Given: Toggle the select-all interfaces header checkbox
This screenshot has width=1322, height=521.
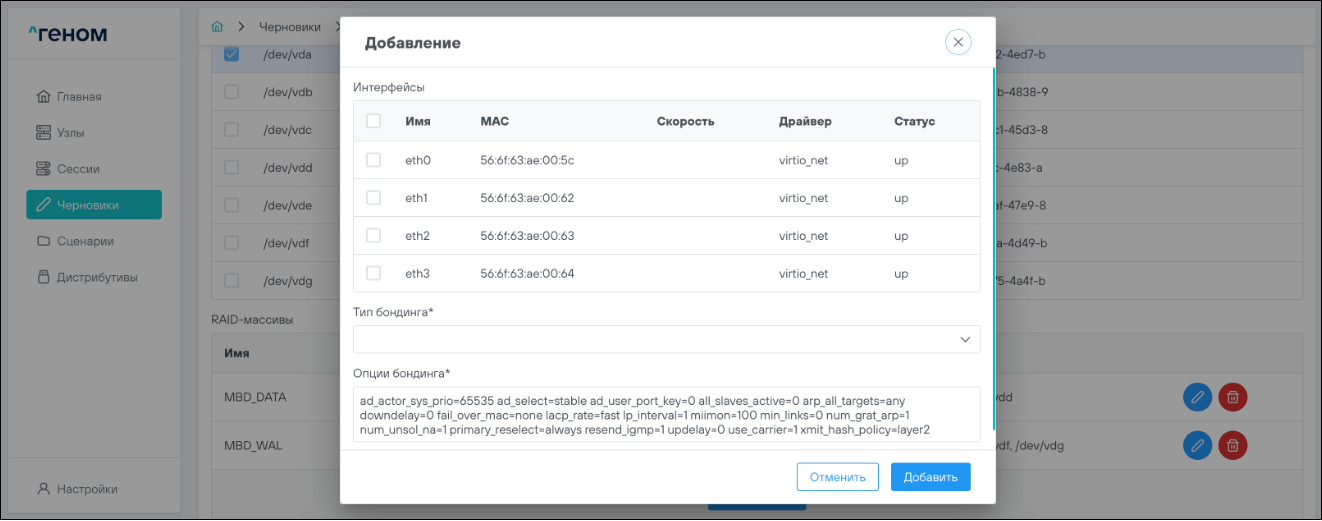Looking at the screenshot, I should 374,121.
